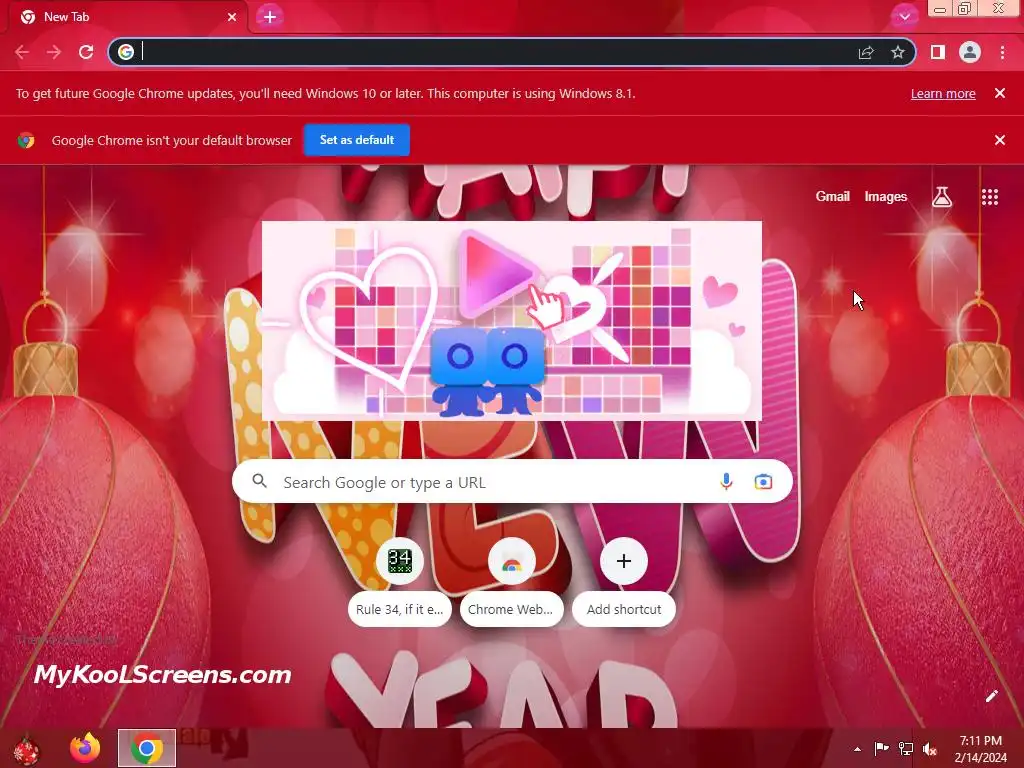1024x768 pixels.
Task: Open Google apps grid
Action: [990, 197]
